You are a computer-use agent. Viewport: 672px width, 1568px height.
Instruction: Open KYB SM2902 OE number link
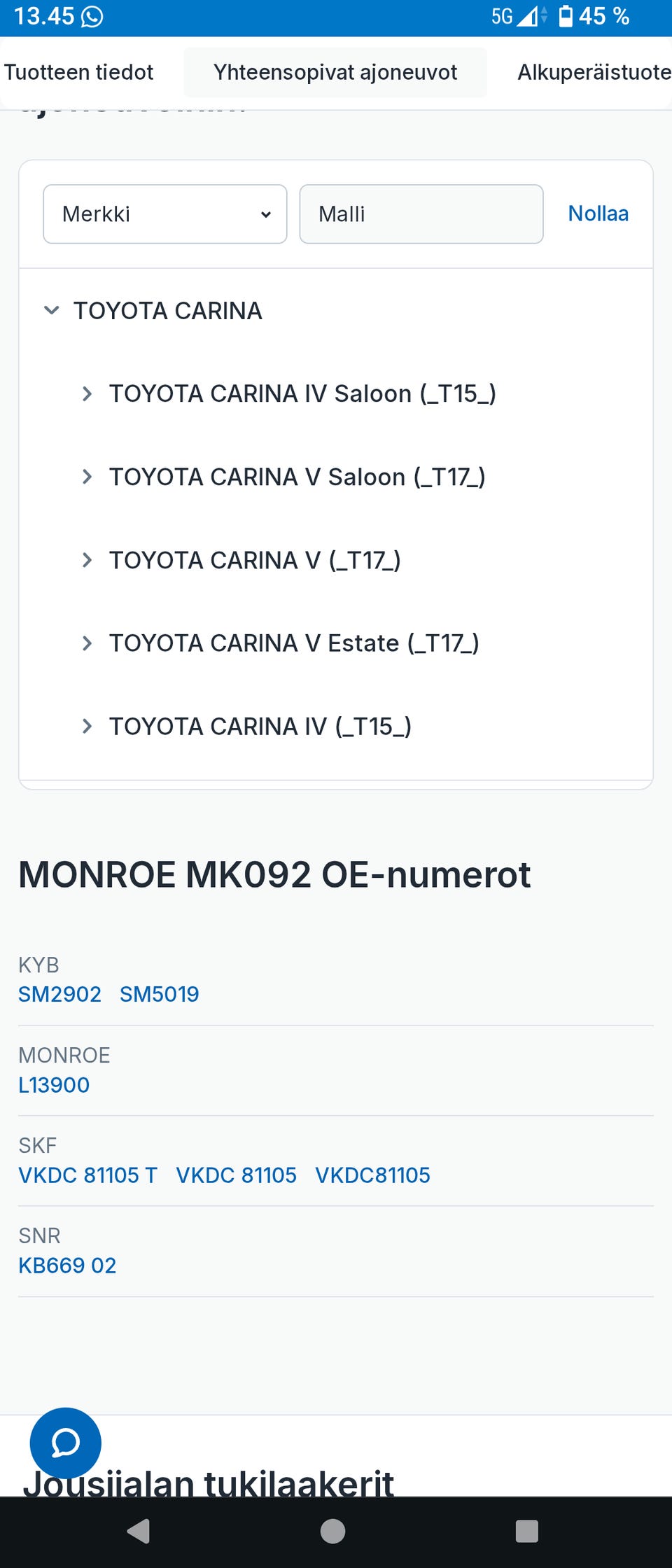click(x=59, y=994)
